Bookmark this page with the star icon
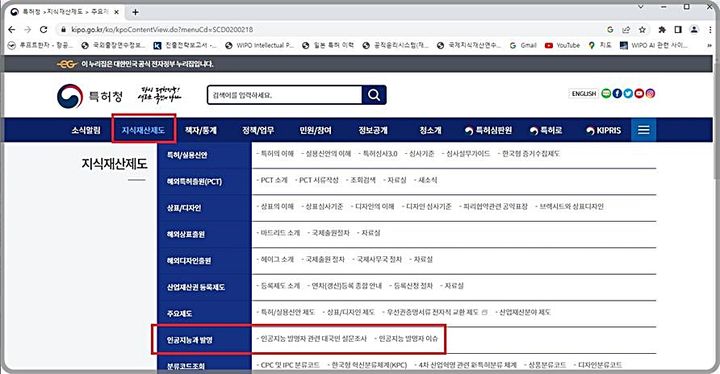720x374 pixels. click(642, 29)
